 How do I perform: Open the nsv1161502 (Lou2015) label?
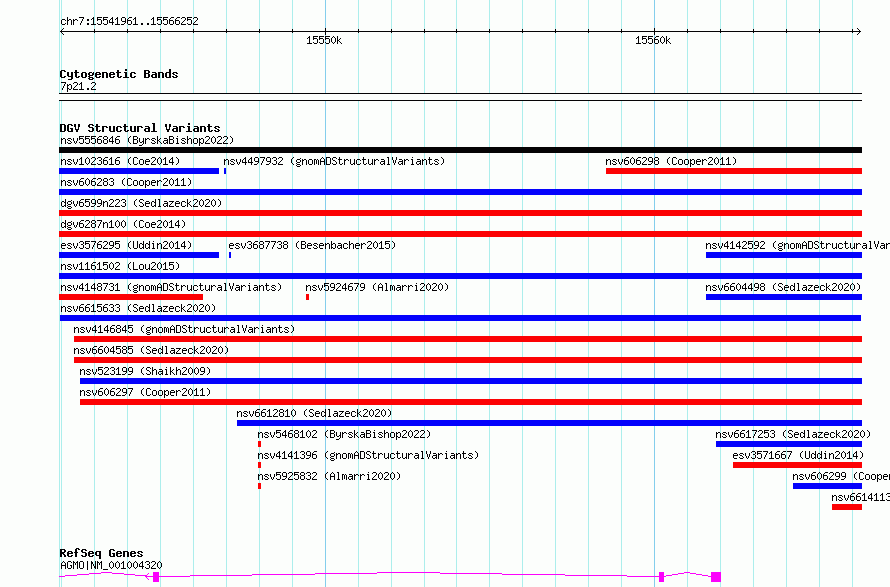pos(120,266)
